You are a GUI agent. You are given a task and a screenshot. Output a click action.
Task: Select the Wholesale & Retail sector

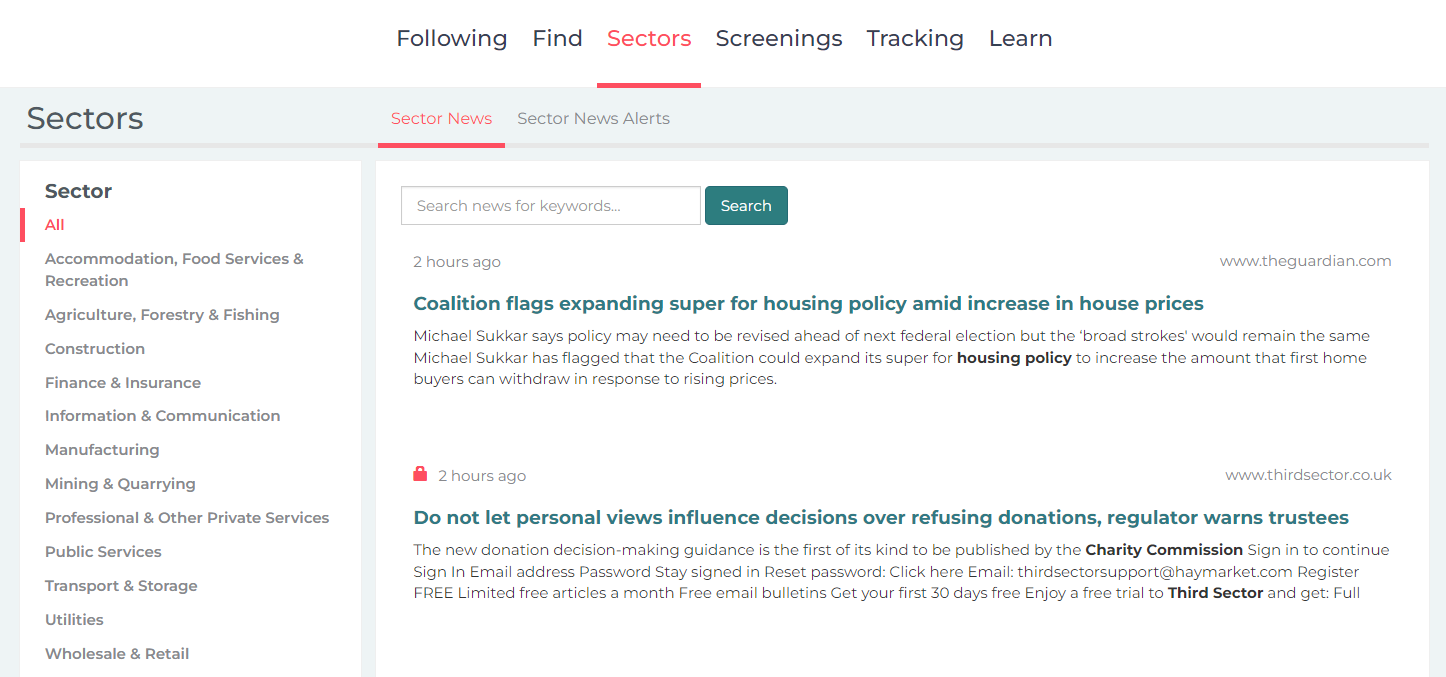pos(117,654)
